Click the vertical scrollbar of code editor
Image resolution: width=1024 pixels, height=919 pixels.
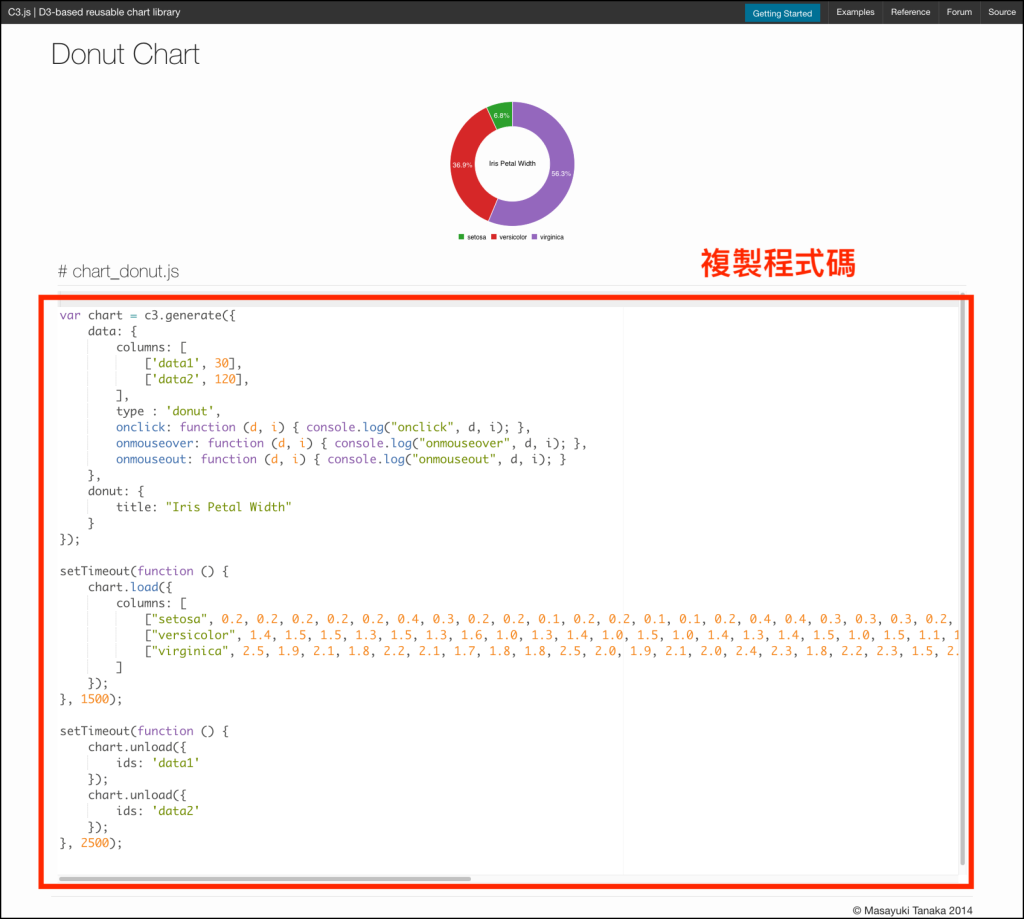(x=962, y=580)
